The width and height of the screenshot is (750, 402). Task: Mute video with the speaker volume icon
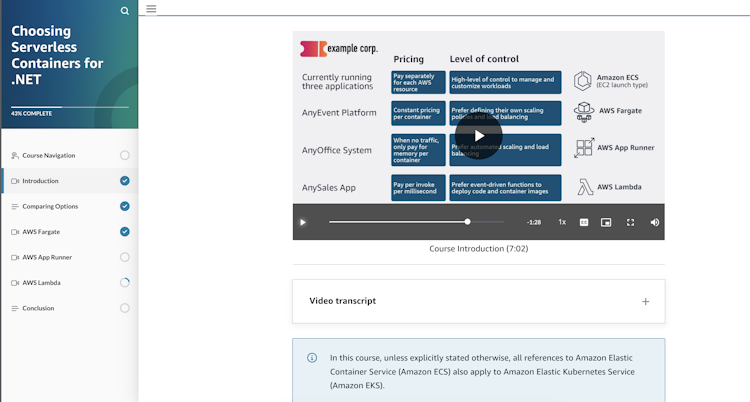[x=655, y=222]
